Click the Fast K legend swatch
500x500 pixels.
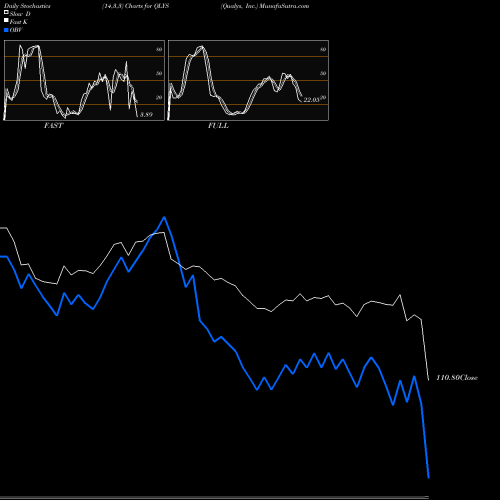click(x=6, y=20)
